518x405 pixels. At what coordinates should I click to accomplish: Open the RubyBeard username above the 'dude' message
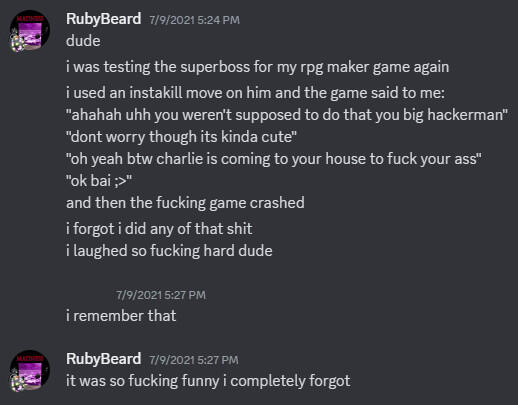[x=104, y=19]
